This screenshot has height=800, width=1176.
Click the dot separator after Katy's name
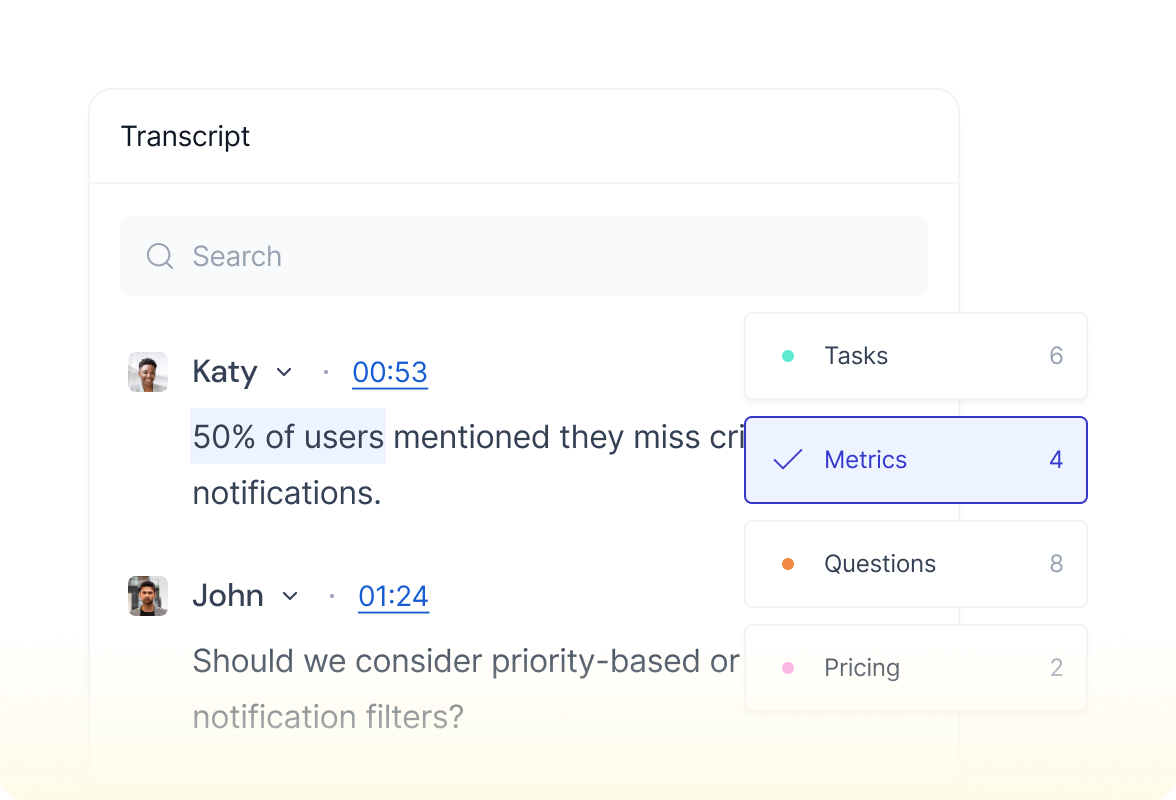[327, 372]
